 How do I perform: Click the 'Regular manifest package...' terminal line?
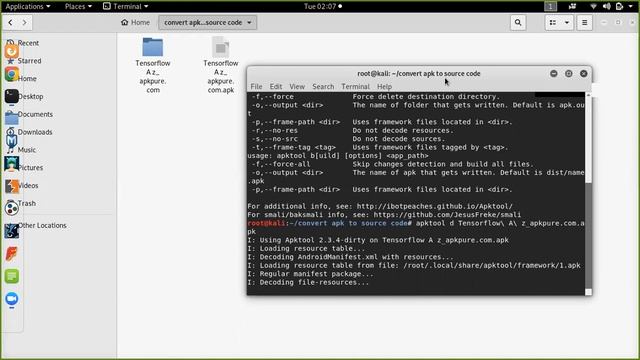coord(310,274)
